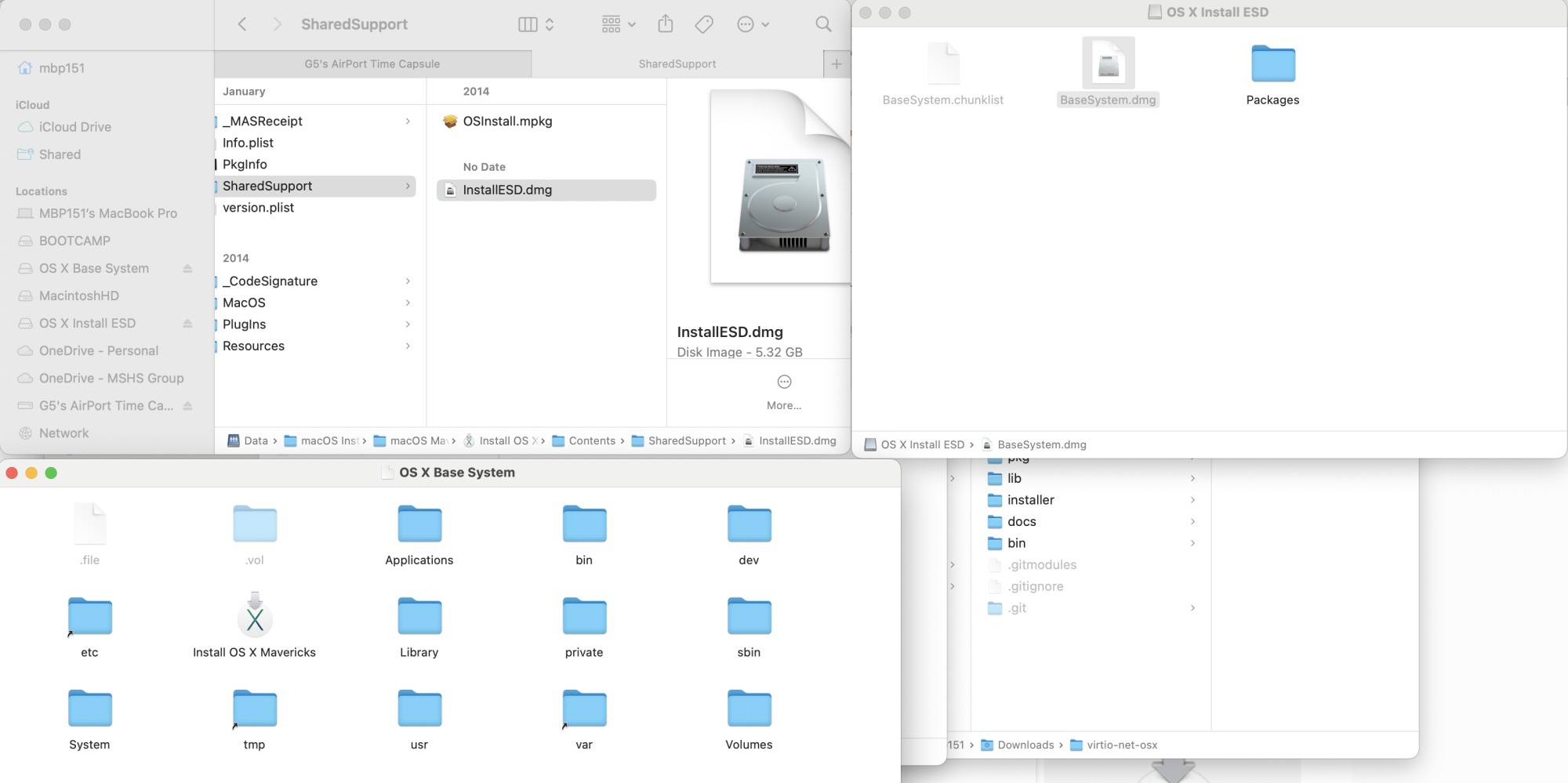
Task: Open the tmp folder alias
Action: click(x=255, y=709)
